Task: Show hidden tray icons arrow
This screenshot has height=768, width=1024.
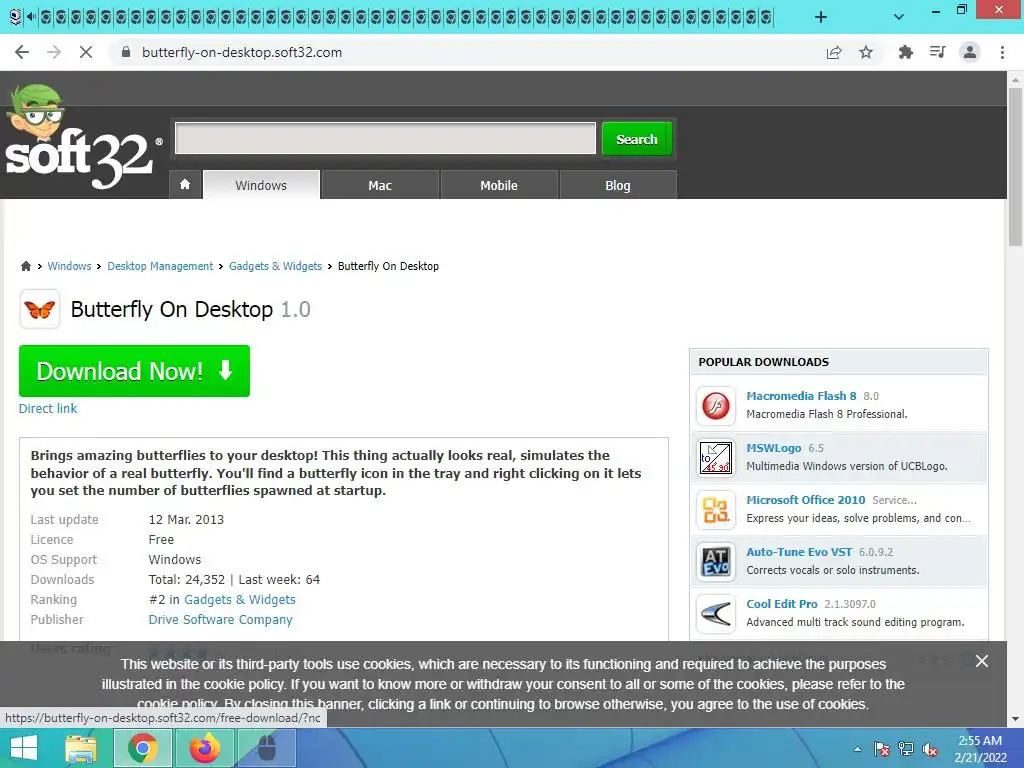Action: [857, 749]
